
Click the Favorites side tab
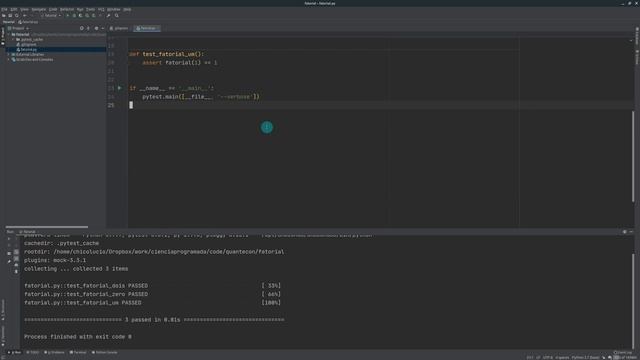(x=3, y=336)
